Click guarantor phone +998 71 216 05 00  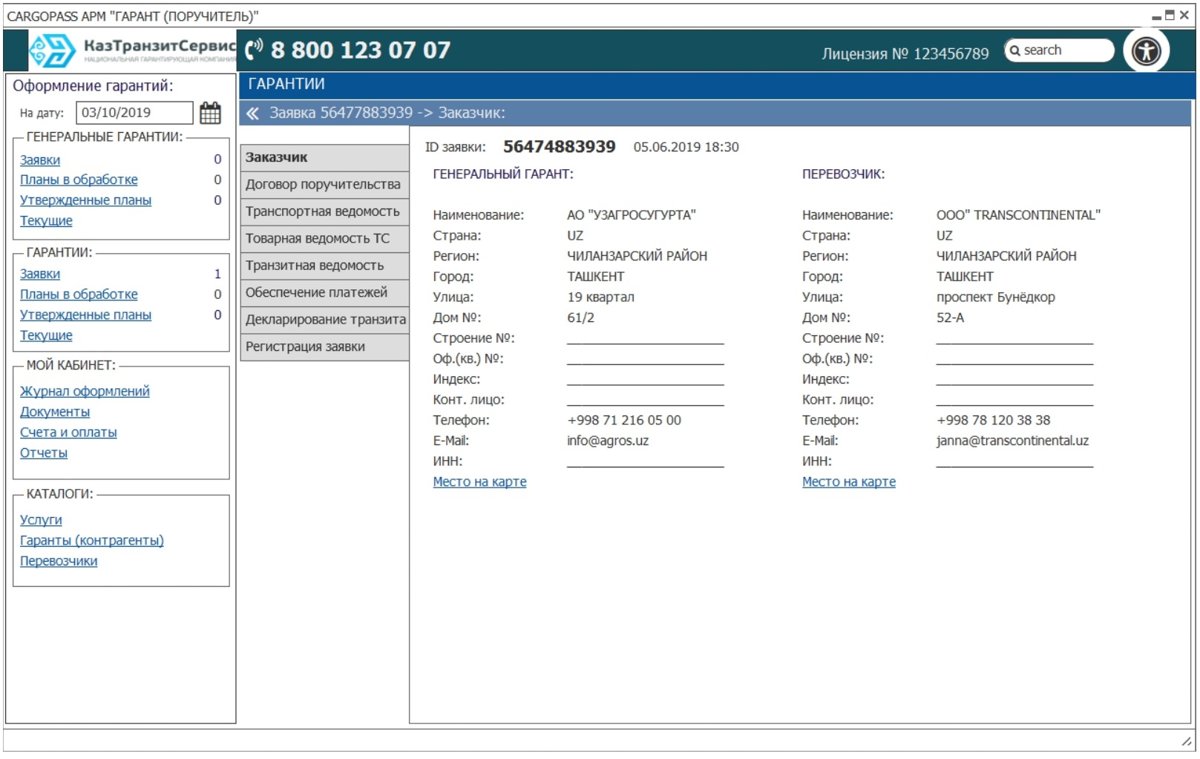tap(624, 420)
